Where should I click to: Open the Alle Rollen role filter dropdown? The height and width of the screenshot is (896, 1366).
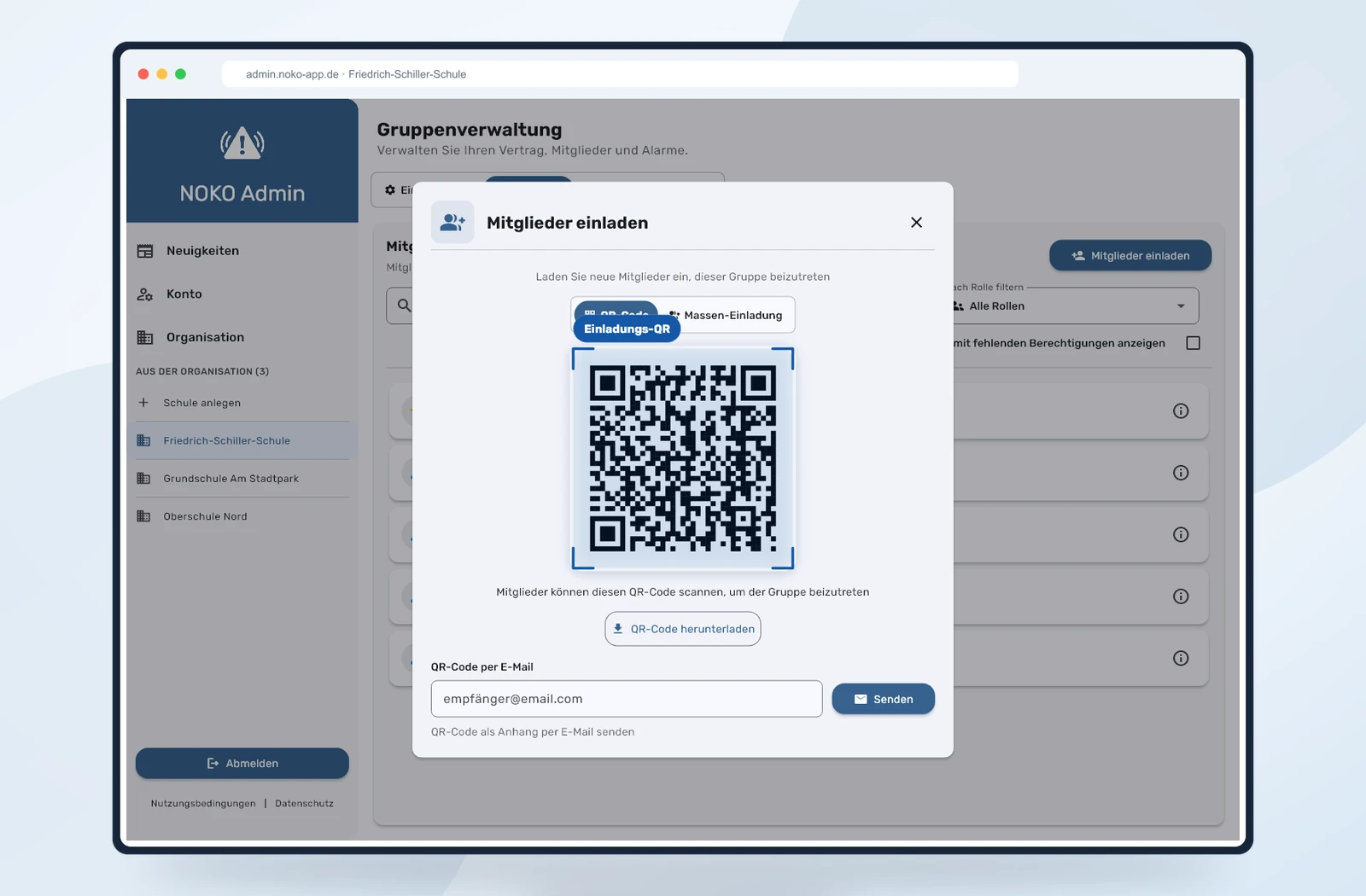click(x=1076, y=306)
